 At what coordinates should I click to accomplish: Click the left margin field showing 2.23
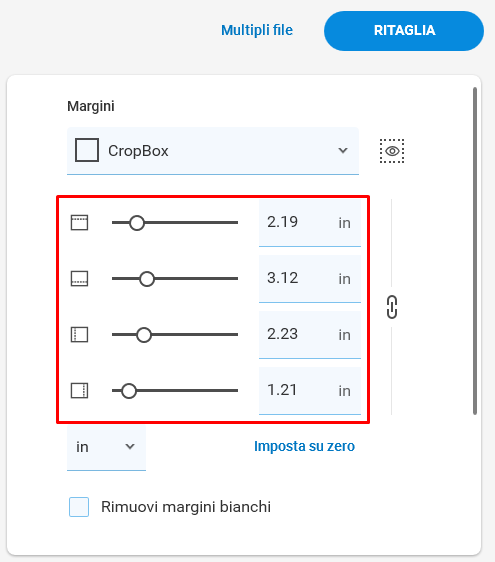[310, 335]
